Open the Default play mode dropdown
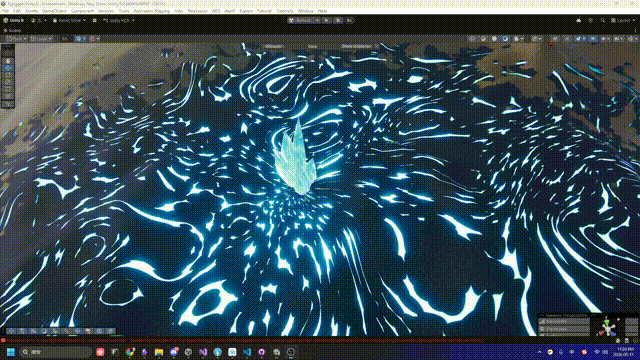The width and height of the screenshot is (640, 360). pos(304,20)
